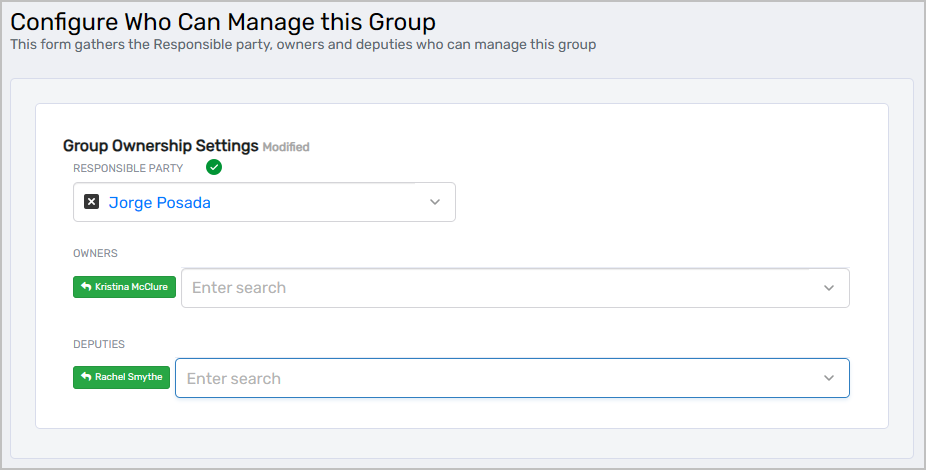This screenshot has width=926, height=470.
Task: Open the Owners dropdown chevron
Action: [x=828, y=288]
